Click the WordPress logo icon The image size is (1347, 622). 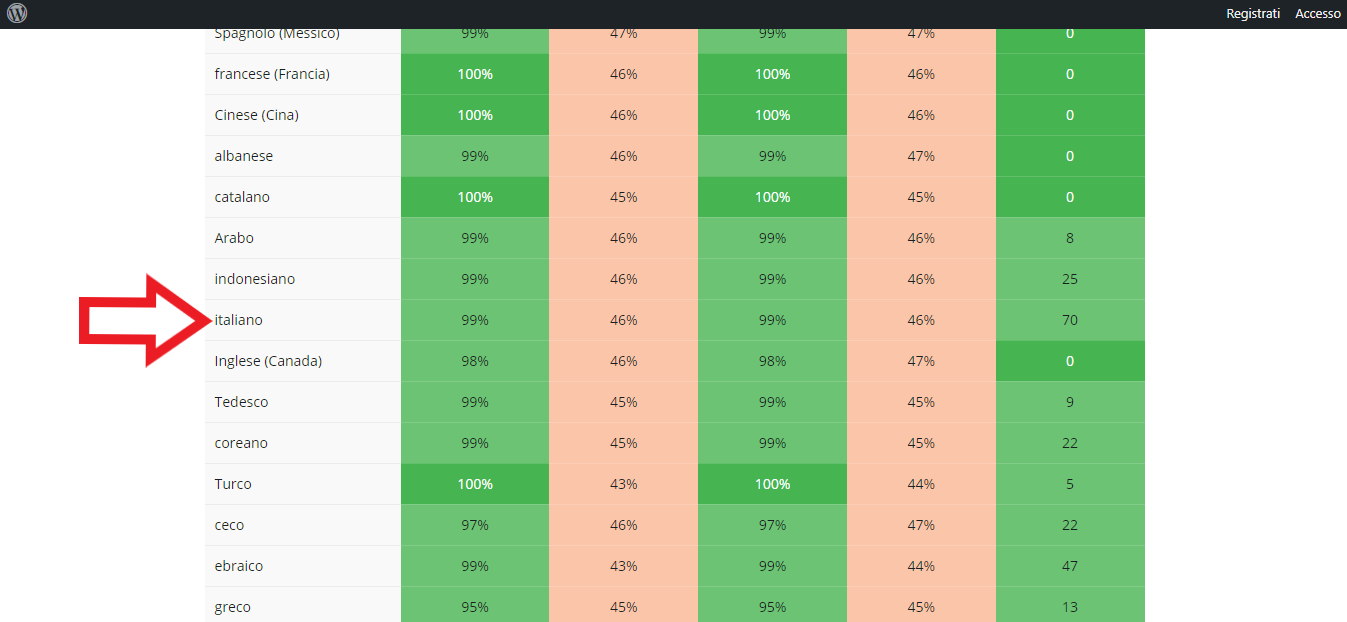pos(17,14)
